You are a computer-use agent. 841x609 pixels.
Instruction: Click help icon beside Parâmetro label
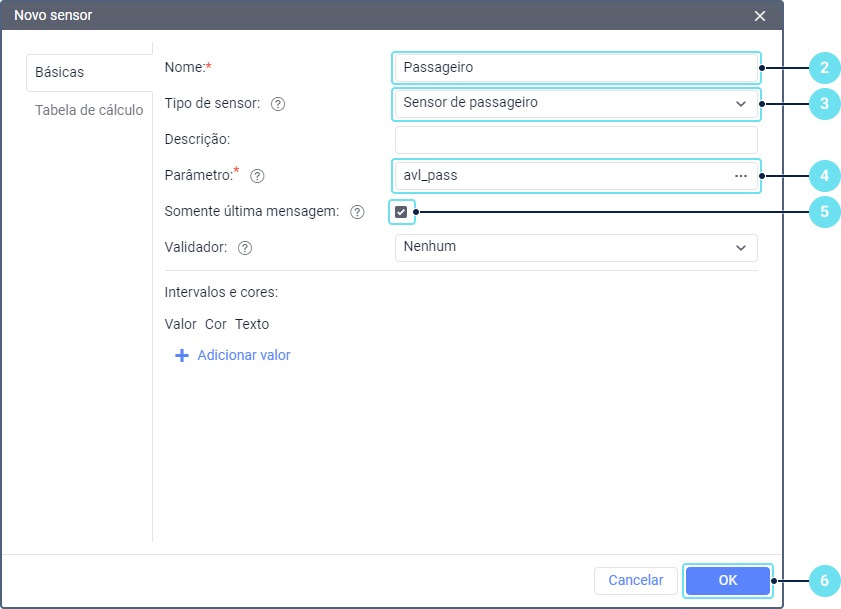(257, 176)
